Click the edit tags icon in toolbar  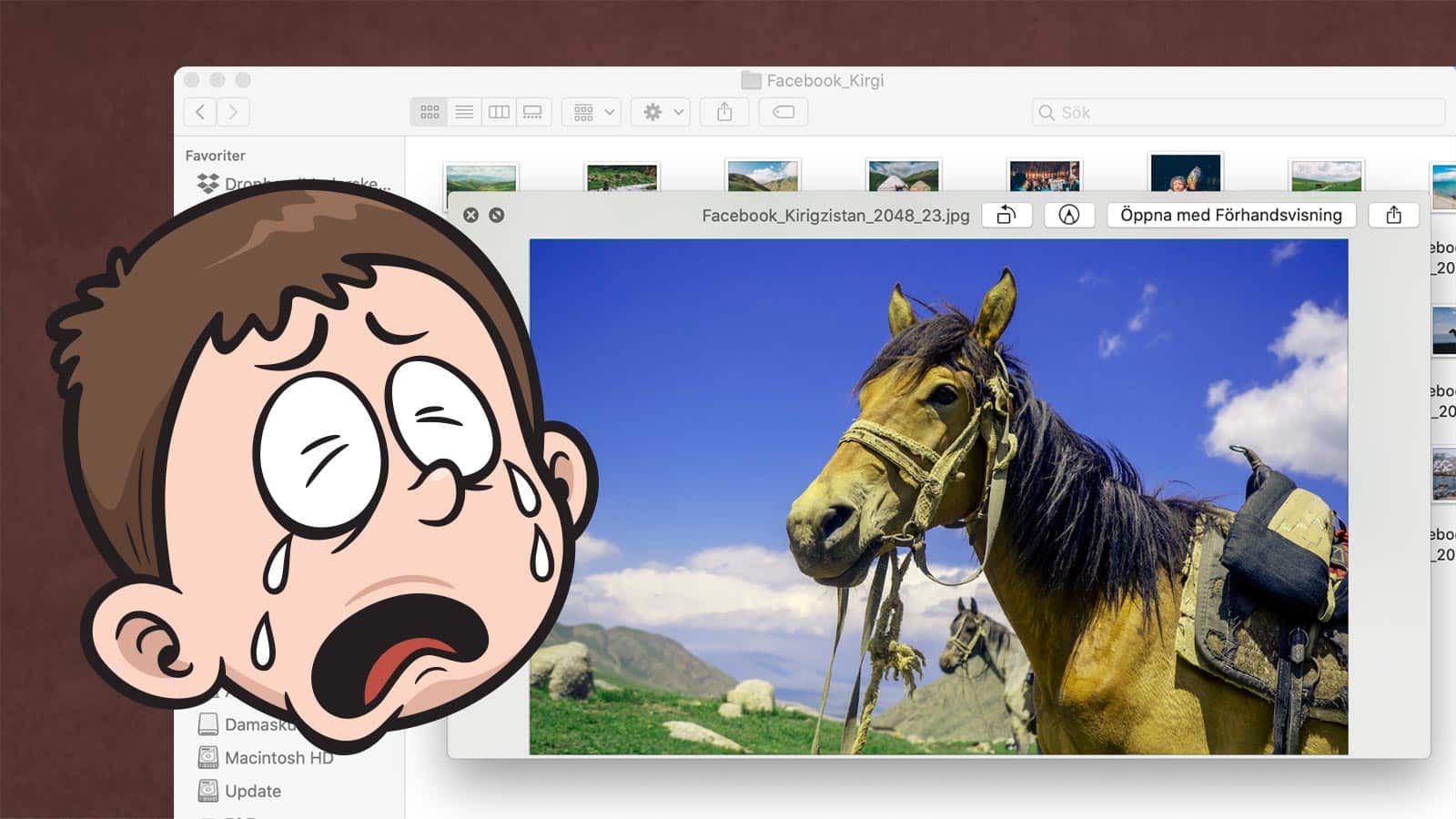(x=783, y=112)
